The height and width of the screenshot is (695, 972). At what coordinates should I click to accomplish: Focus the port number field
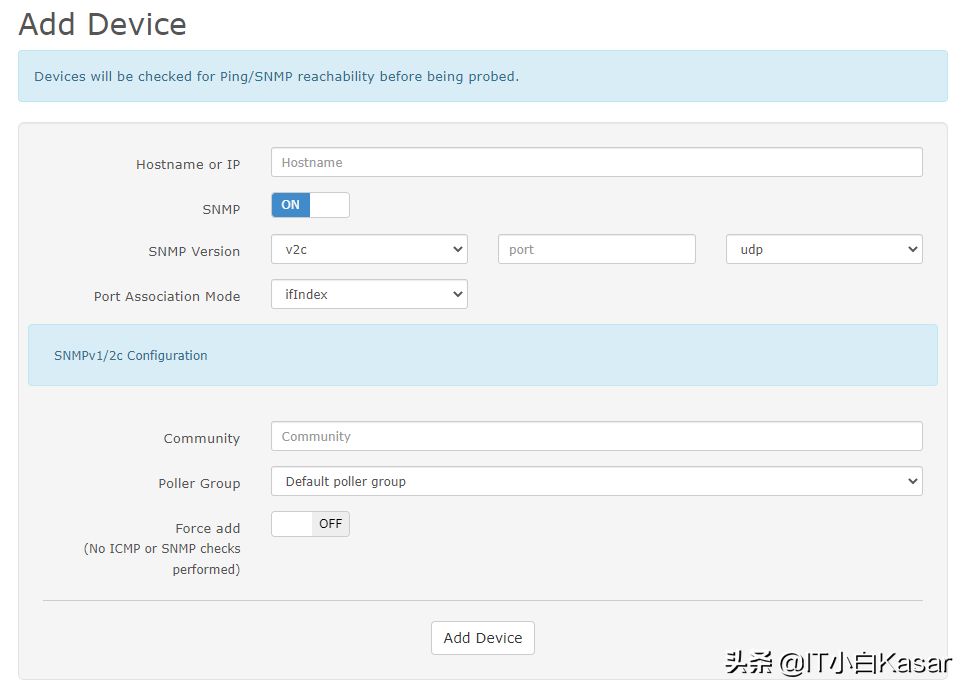pos(596,249)
